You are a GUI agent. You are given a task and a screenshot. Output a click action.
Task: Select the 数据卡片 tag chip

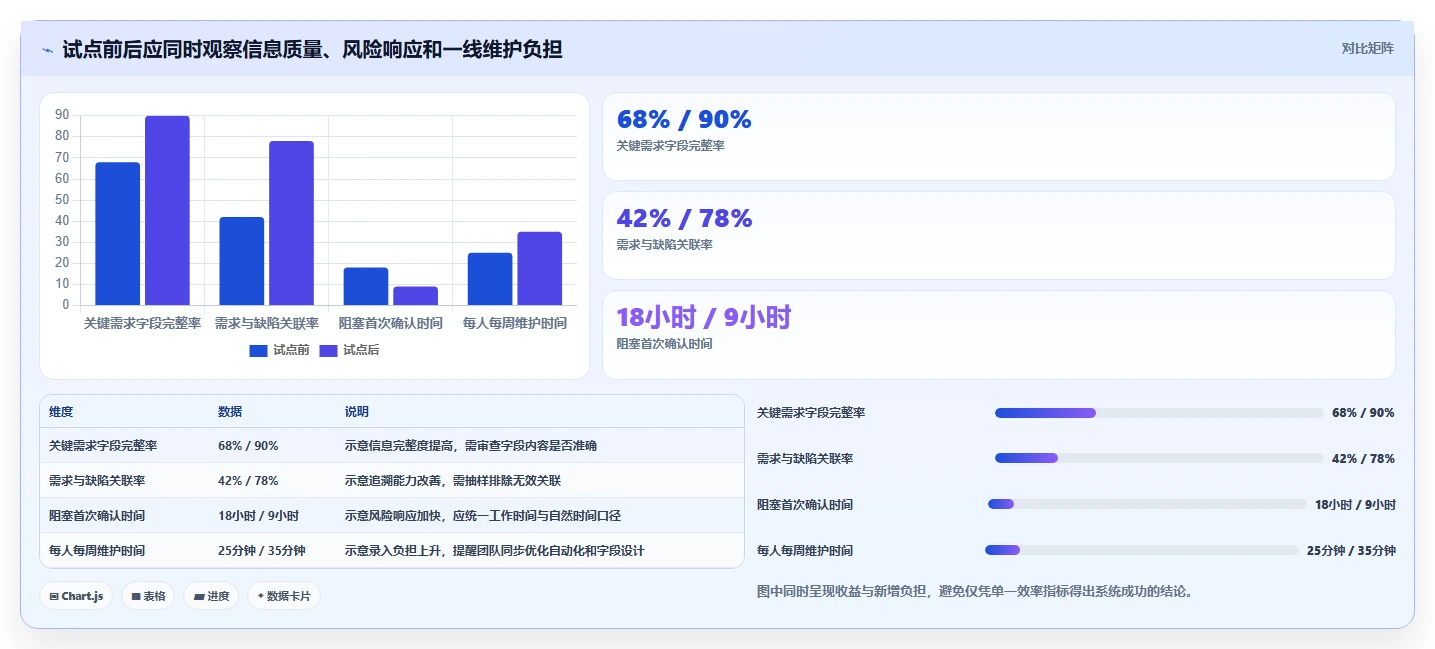coord(284,596)
